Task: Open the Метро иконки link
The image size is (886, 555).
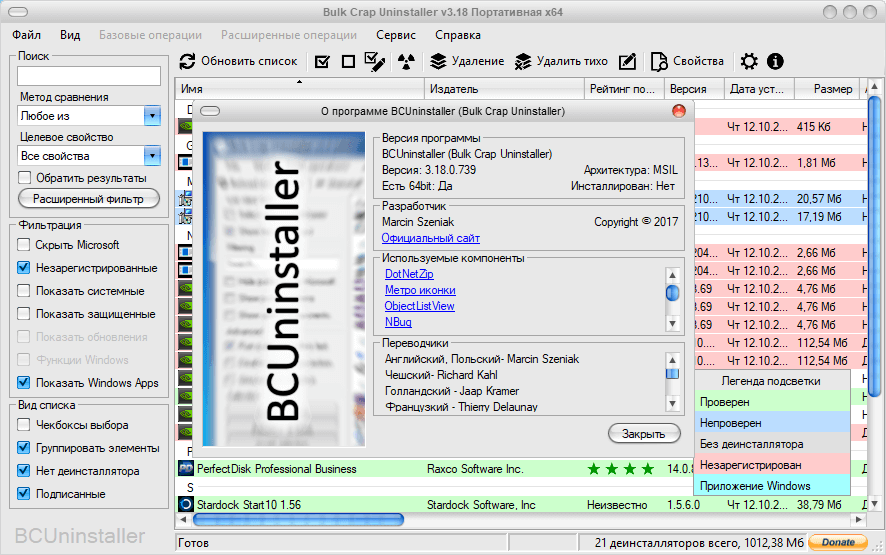Action: tap(420, 290)
